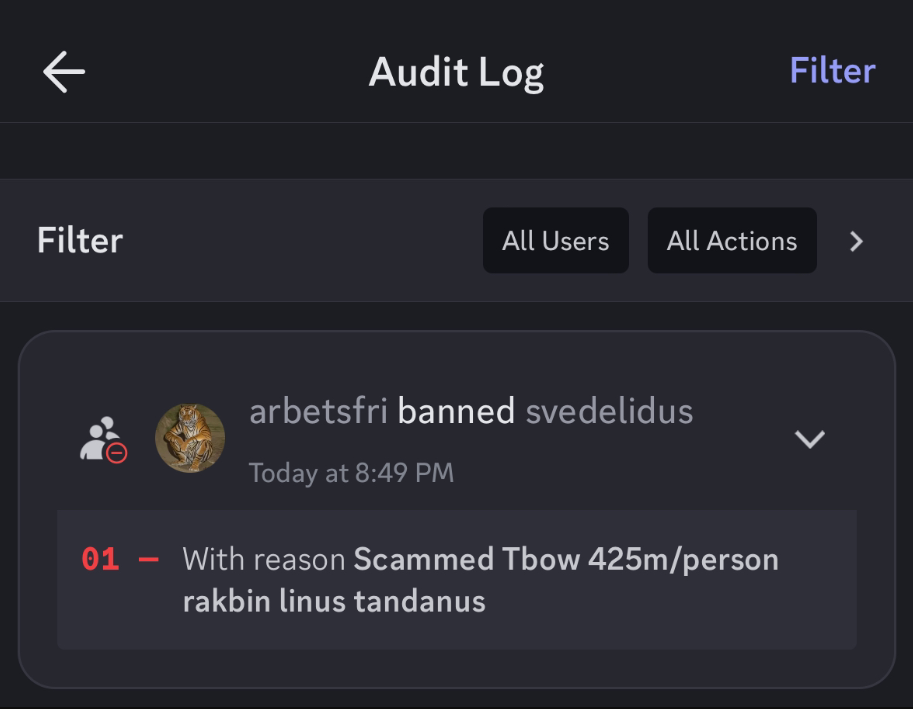The image size is (913, 709).
Task: Click the Today at 8:49 PM timestamp
Action: 351,472
